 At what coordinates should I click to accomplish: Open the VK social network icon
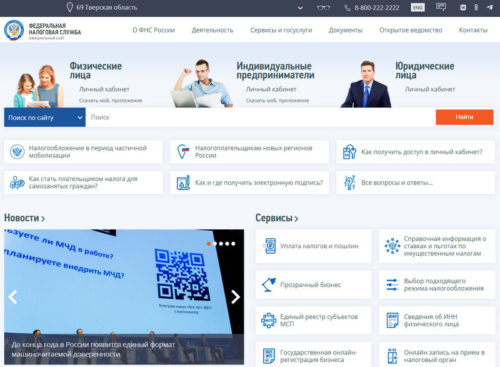pos(463,7)
